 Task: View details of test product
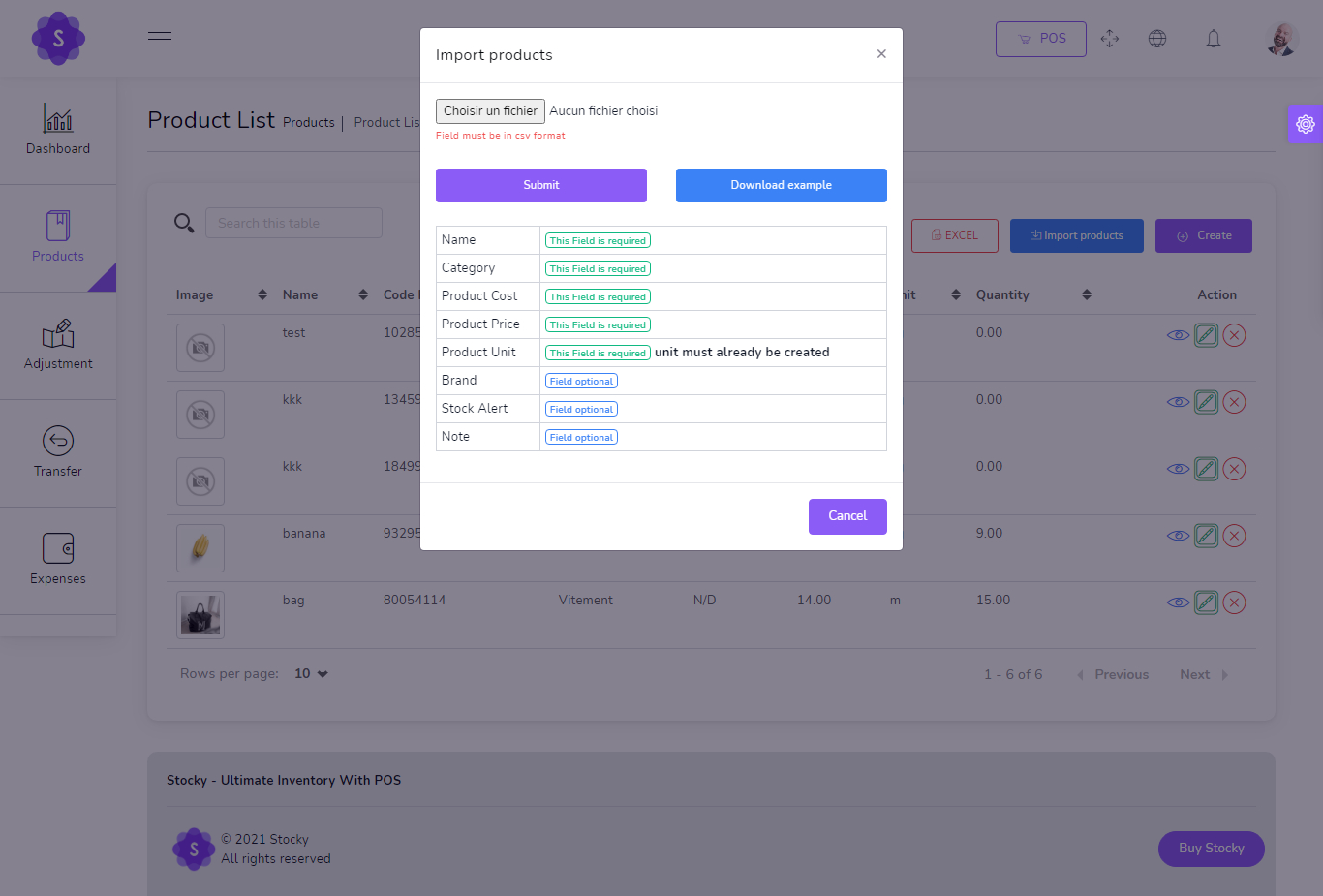click(1178, 335)
